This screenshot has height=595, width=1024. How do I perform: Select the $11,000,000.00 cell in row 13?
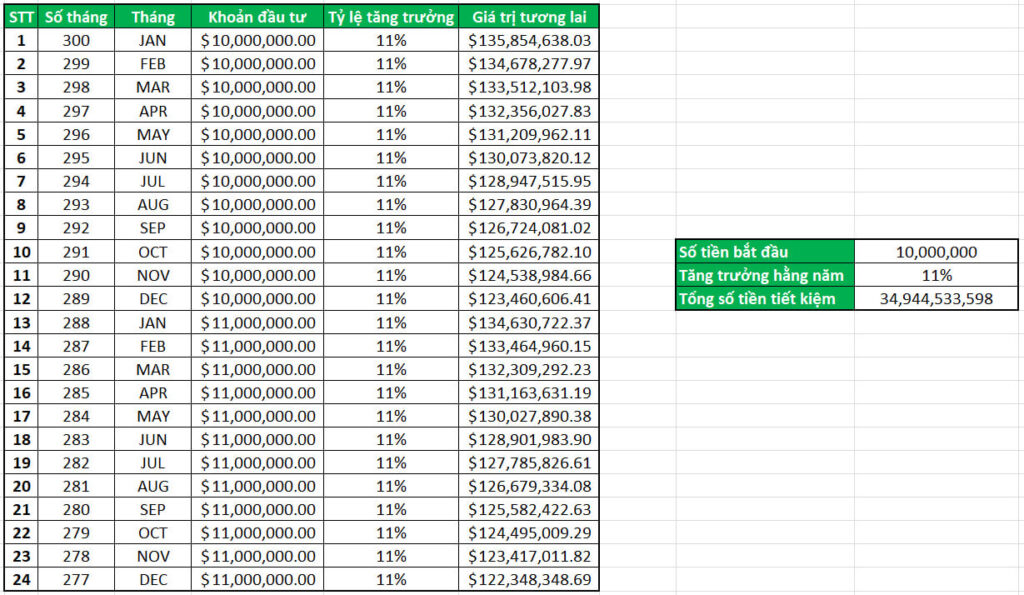click(x=257, y=323)
